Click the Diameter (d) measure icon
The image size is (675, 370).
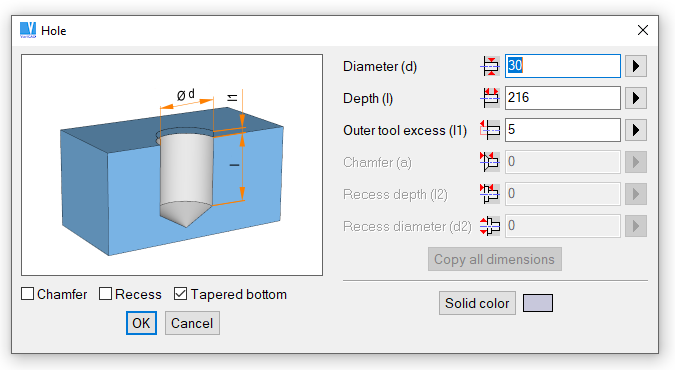point(490,66)
